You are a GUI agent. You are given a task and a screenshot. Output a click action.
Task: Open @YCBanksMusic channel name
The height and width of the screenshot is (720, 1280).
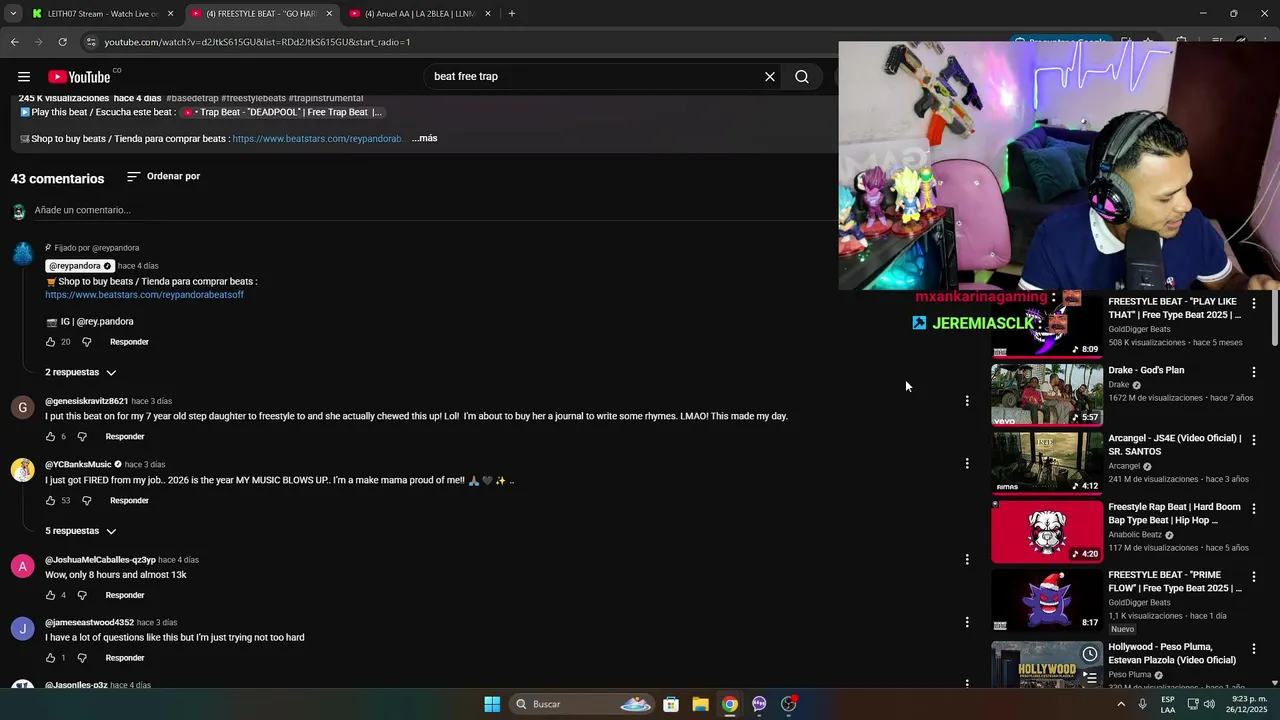pyautogui.click(x=78, y=464)
